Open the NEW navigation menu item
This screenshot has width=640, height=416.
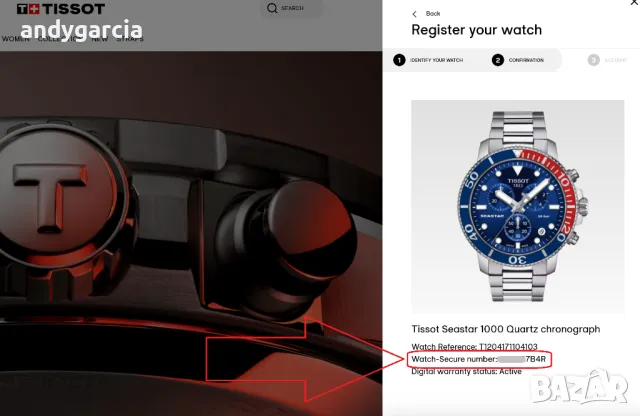[x=100, y=39]
